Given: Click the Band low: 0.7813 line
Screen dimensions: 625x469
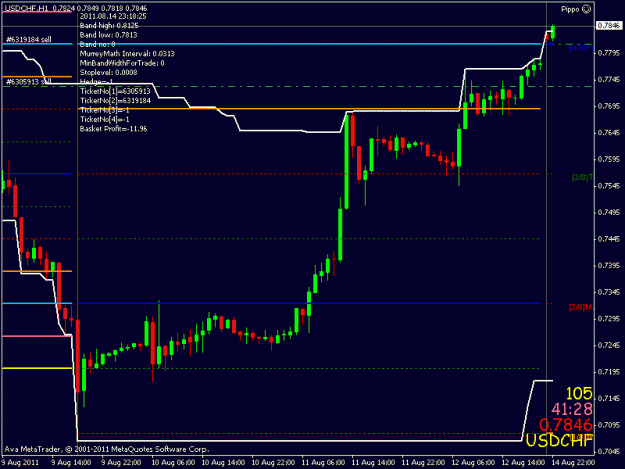Looking at the screenshot, I should pos(108,35).
